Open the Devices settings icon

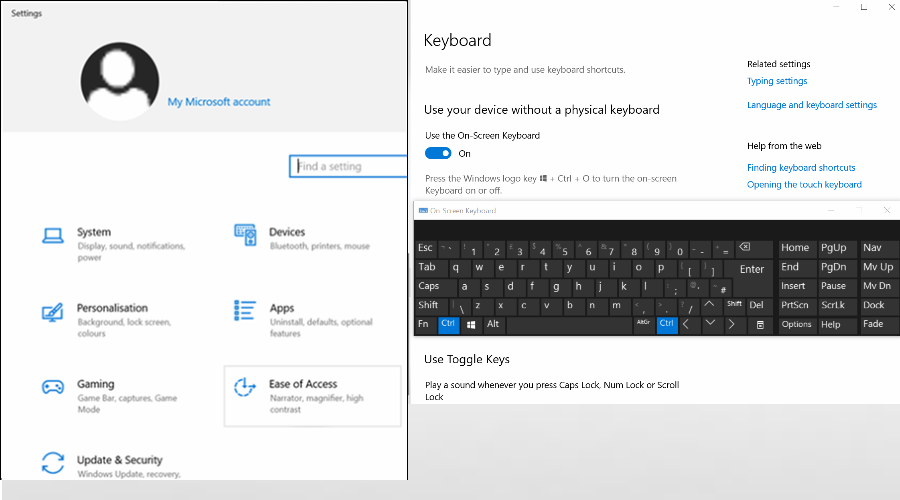245,235
